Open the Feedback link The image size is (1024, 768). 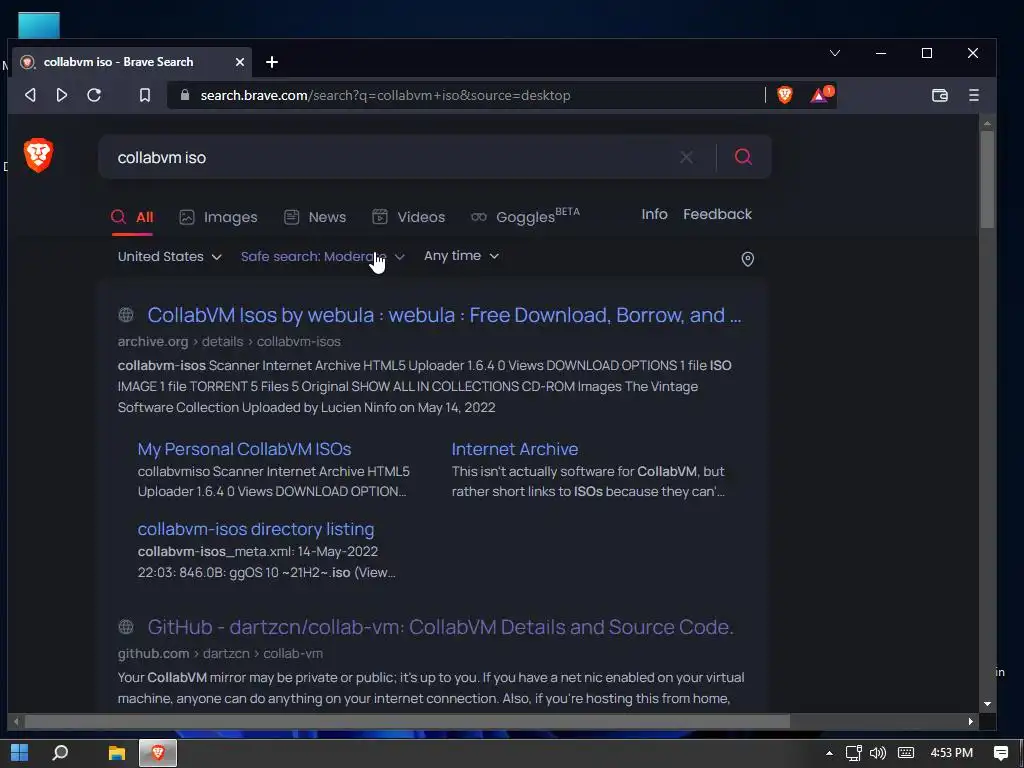click(717, 214)
